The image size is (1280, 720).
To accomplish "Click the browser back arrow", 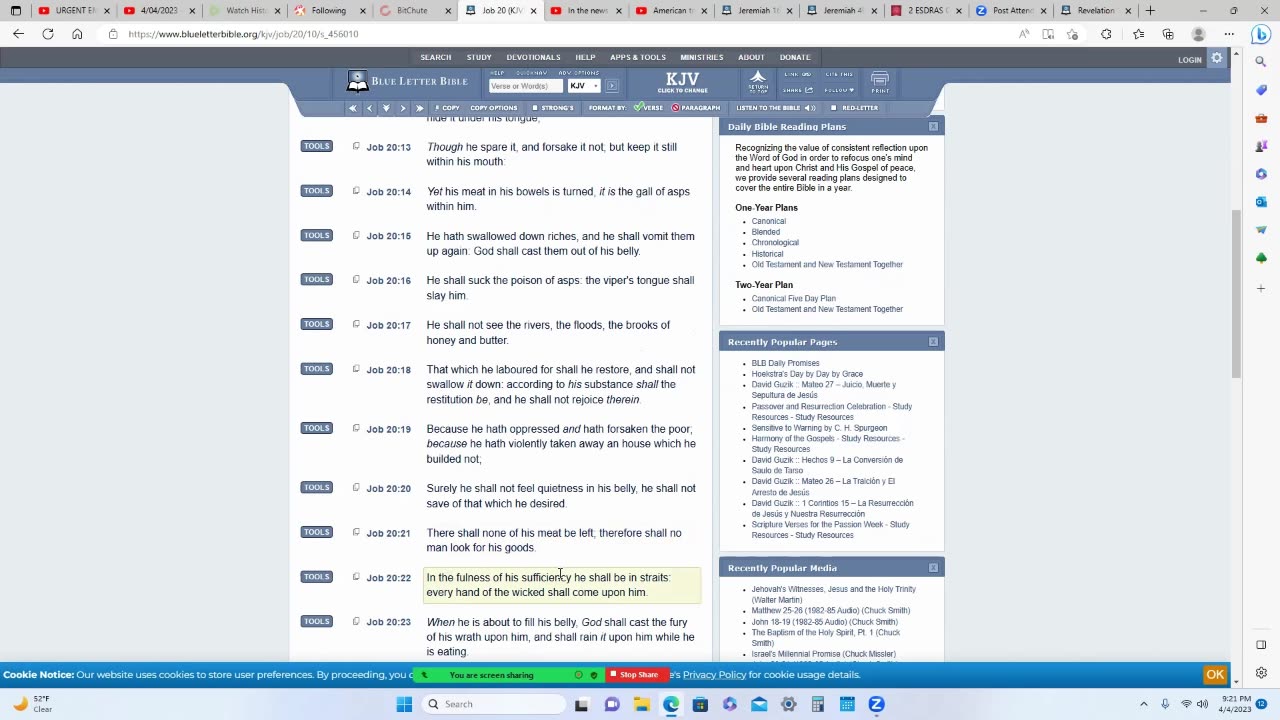I will click(x=18, y=34).
